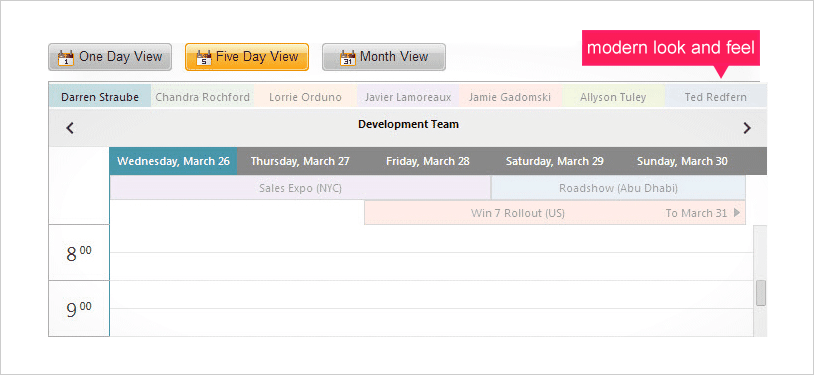The image size is (814, 375).
Task: Click the One Day View calendar icon
Action: pyautogui.click(x=66, y=57)
